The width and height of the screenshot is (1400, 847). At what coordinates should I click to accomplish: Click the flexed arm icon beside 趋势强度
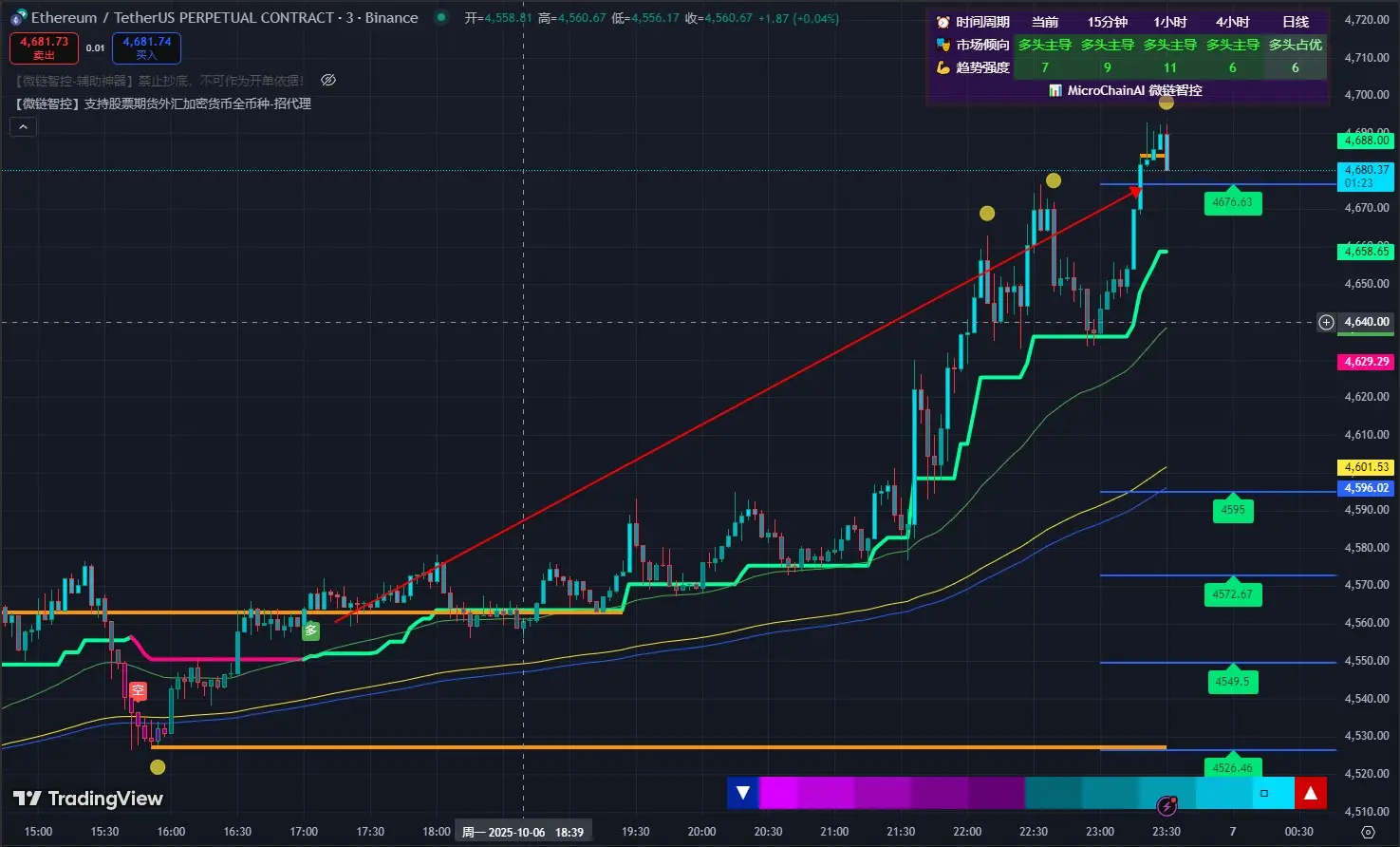coord(943,67)
